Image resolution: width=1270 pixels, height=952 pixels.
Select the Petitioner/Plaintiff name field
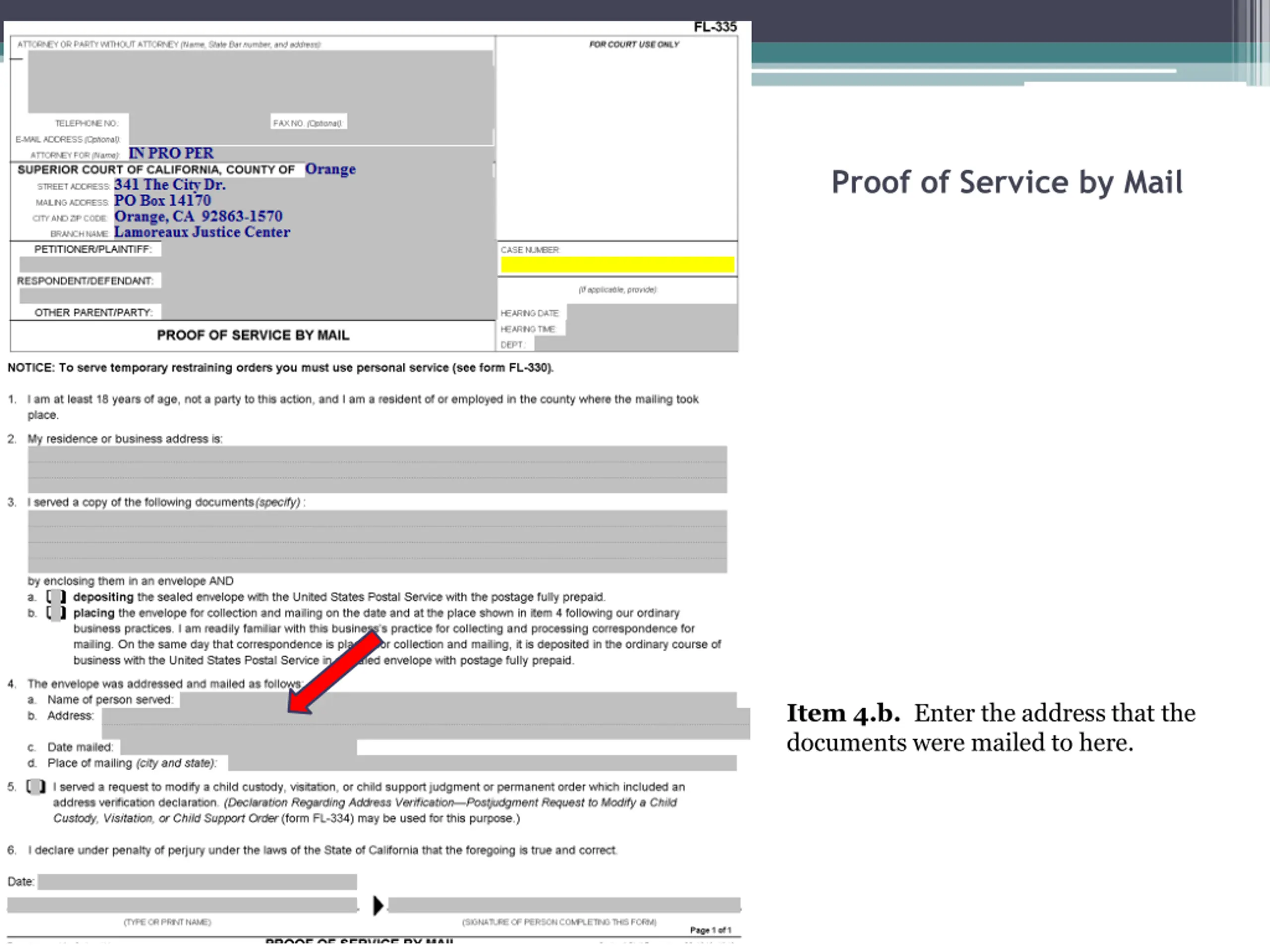pos(256,265)
